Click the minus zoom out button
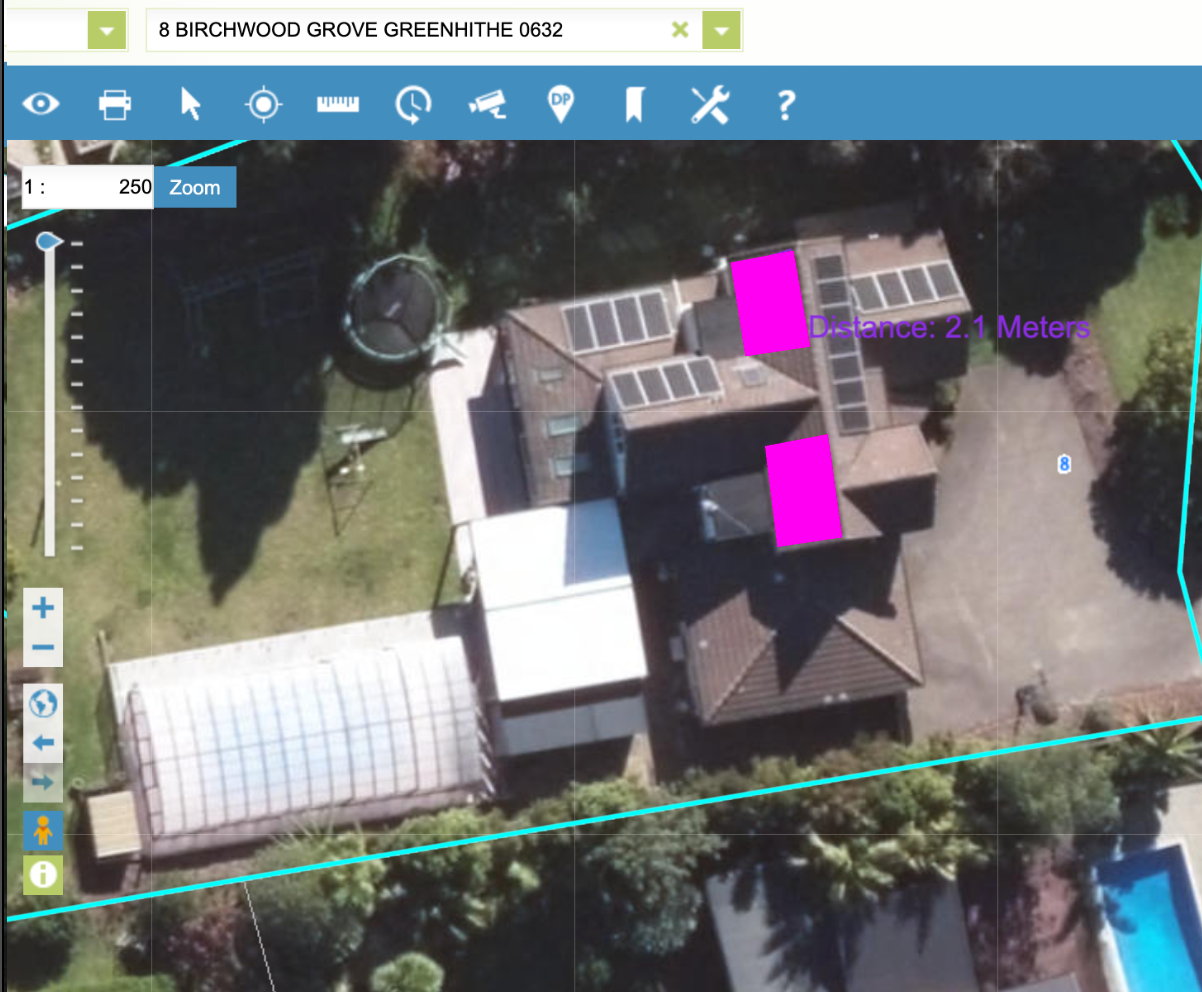The height and width of the screenshot is (992, 1202). (x=43, y=648)
